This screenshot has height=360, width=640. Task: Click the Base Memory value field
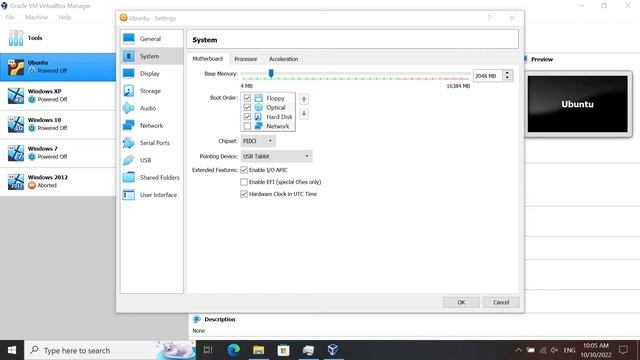coord(488,76)
